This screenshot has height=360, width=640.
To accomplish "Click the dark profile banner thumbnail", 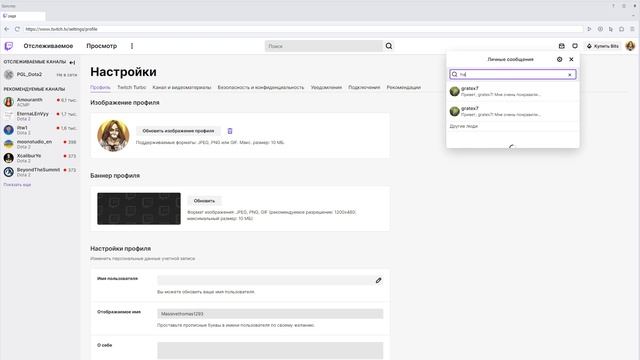I will pos(139,209).
